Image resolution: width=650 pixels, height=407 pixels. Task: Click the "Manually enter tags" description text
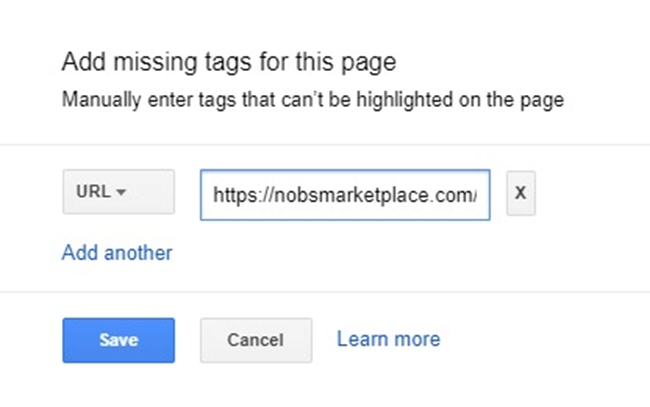click(313, 99)
